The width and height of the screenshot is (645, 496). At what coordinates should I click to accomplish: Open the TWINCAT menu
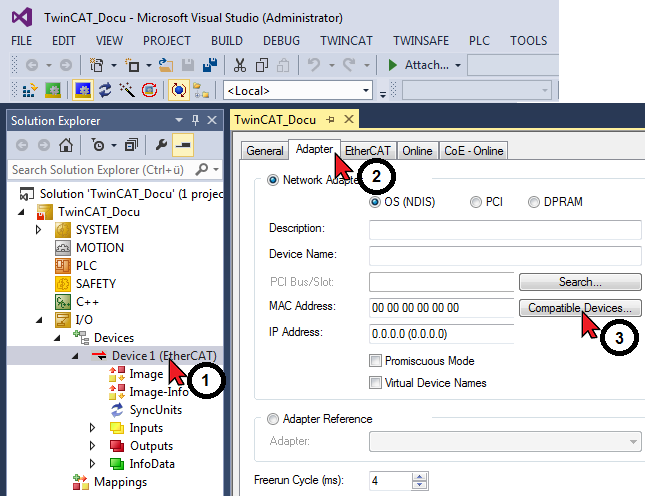[346, 41]
